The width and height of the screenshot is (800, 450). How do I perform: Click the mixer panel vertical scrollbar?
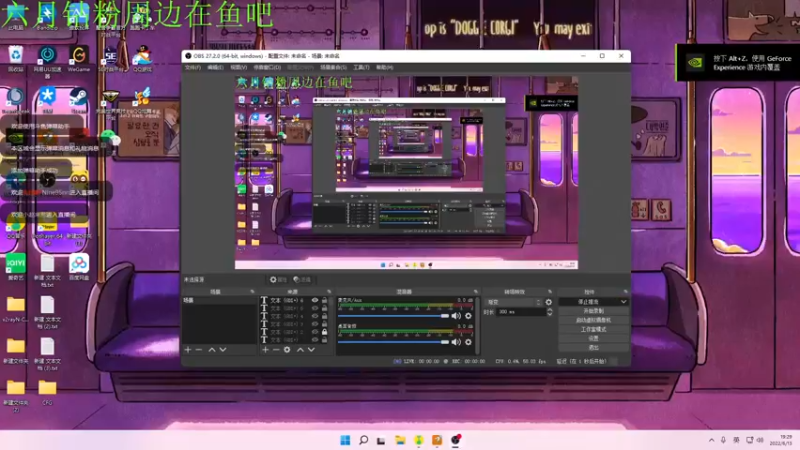click(x=478, y=325)
